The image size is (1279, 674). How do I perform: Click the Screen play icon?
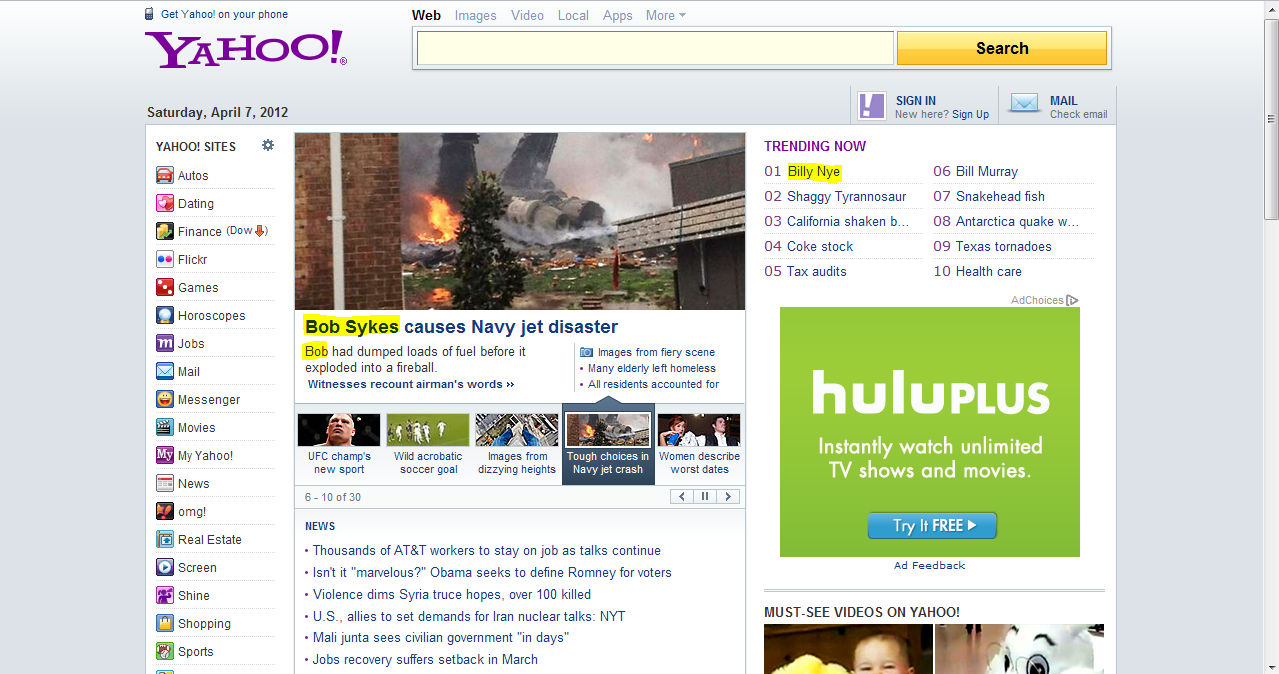[165, 567]
